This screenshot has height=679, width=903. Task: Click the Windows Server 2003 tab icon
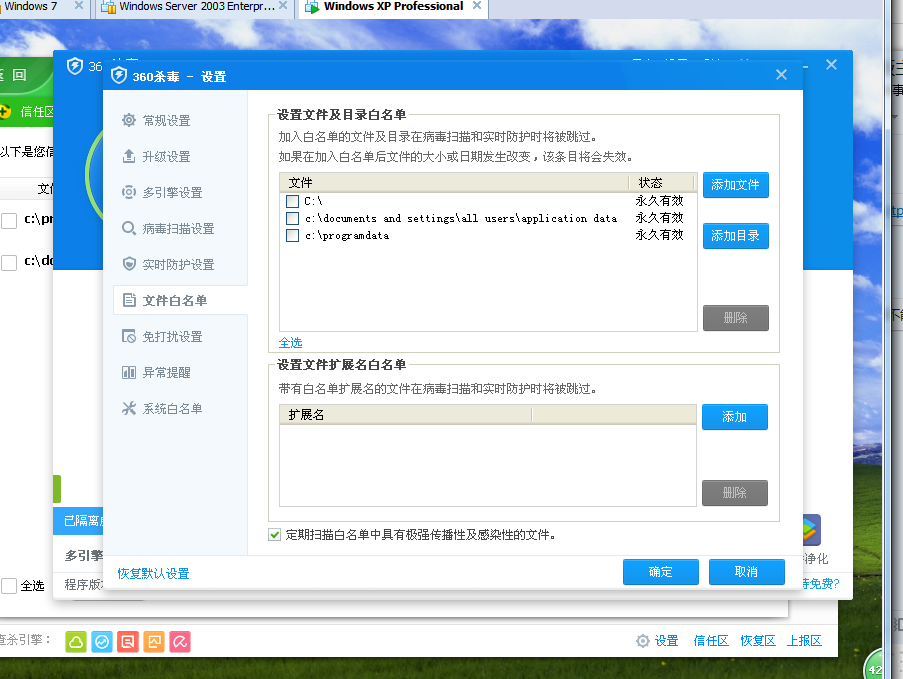[x=108, y=7]
